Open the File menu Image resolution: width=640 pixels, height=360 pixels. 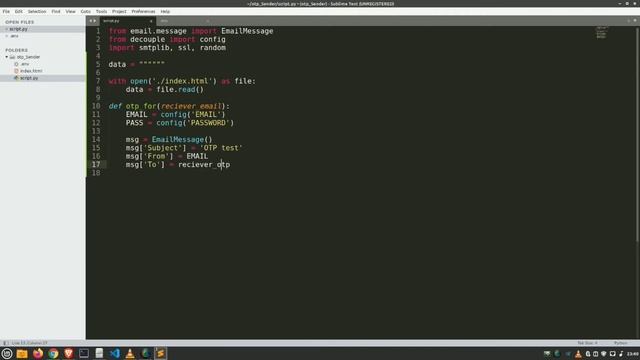tap(6, 11)
